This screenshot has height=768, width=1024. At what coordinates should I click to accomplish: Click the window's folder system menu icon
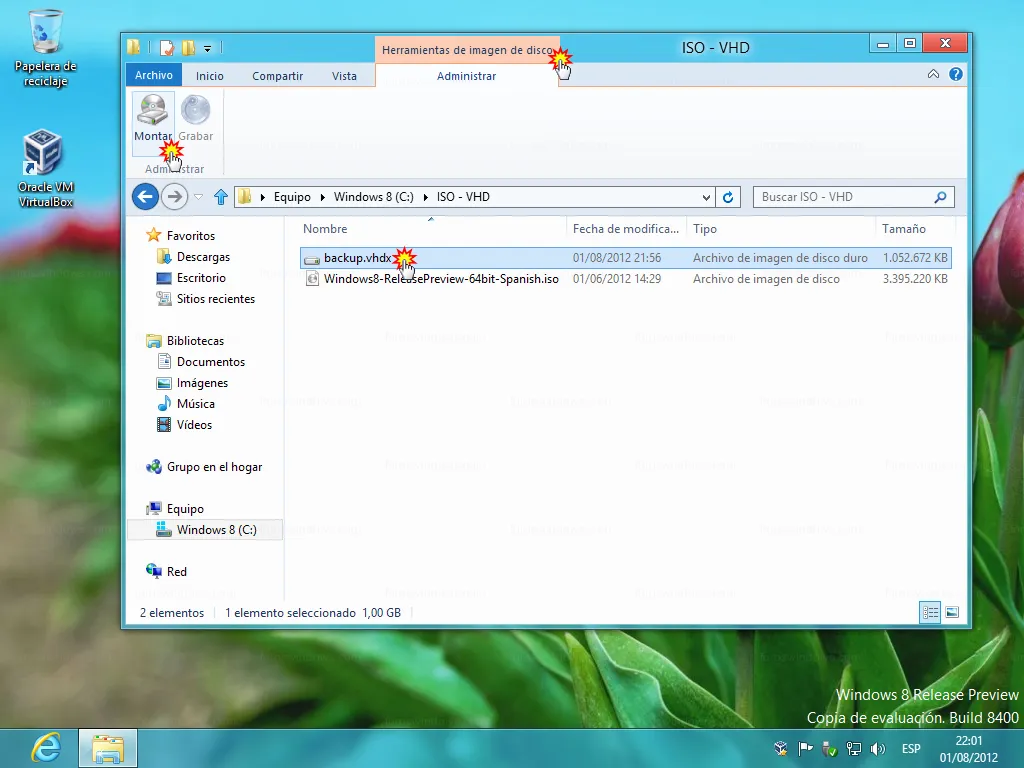coord(134,47)
